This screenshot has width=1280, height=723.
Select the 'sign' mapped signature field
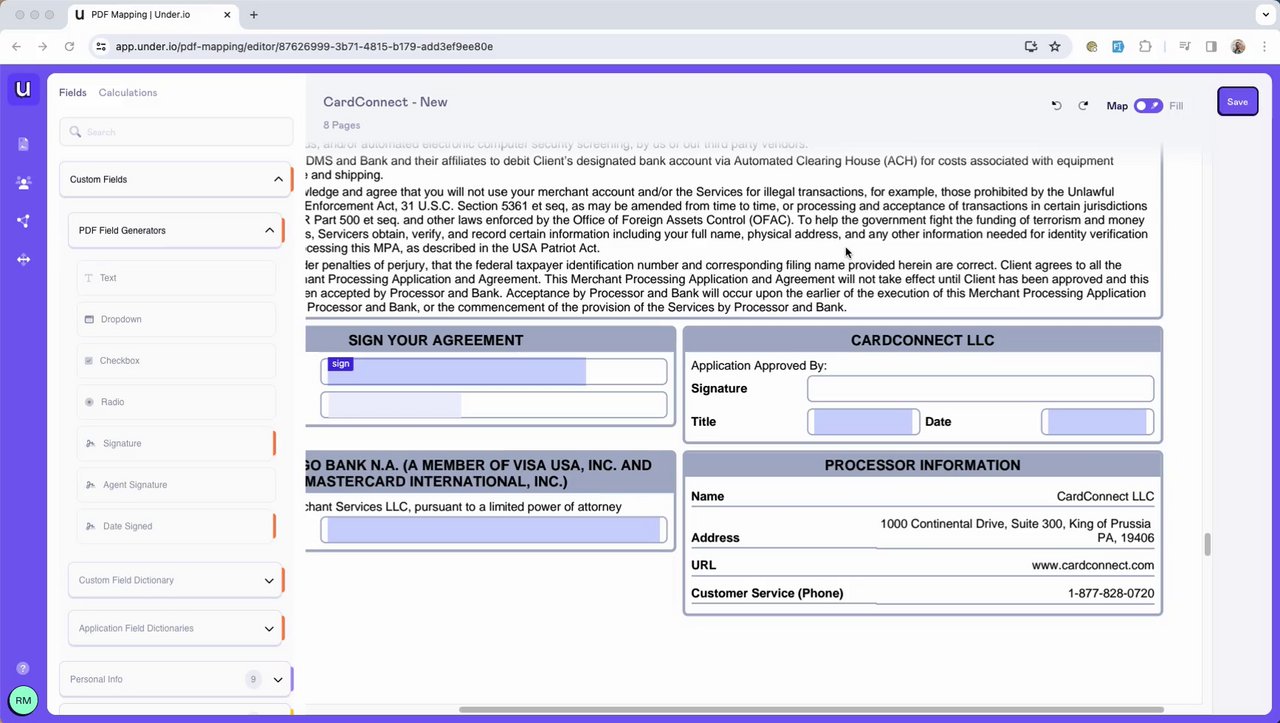[457, 371]
